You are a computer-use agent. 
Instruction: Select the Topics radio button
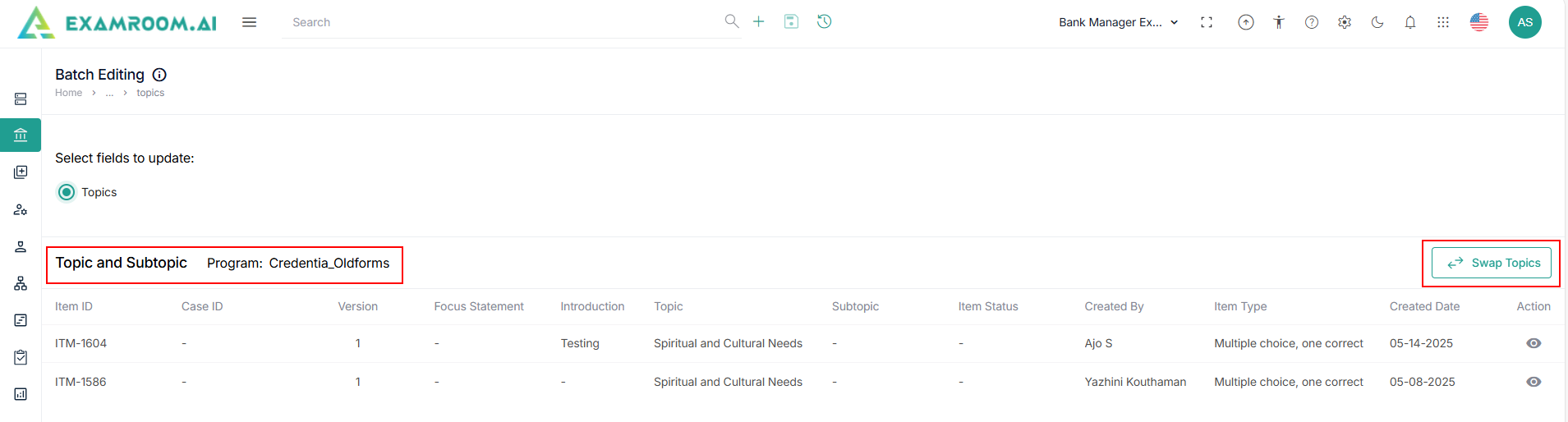click(67, 192)
